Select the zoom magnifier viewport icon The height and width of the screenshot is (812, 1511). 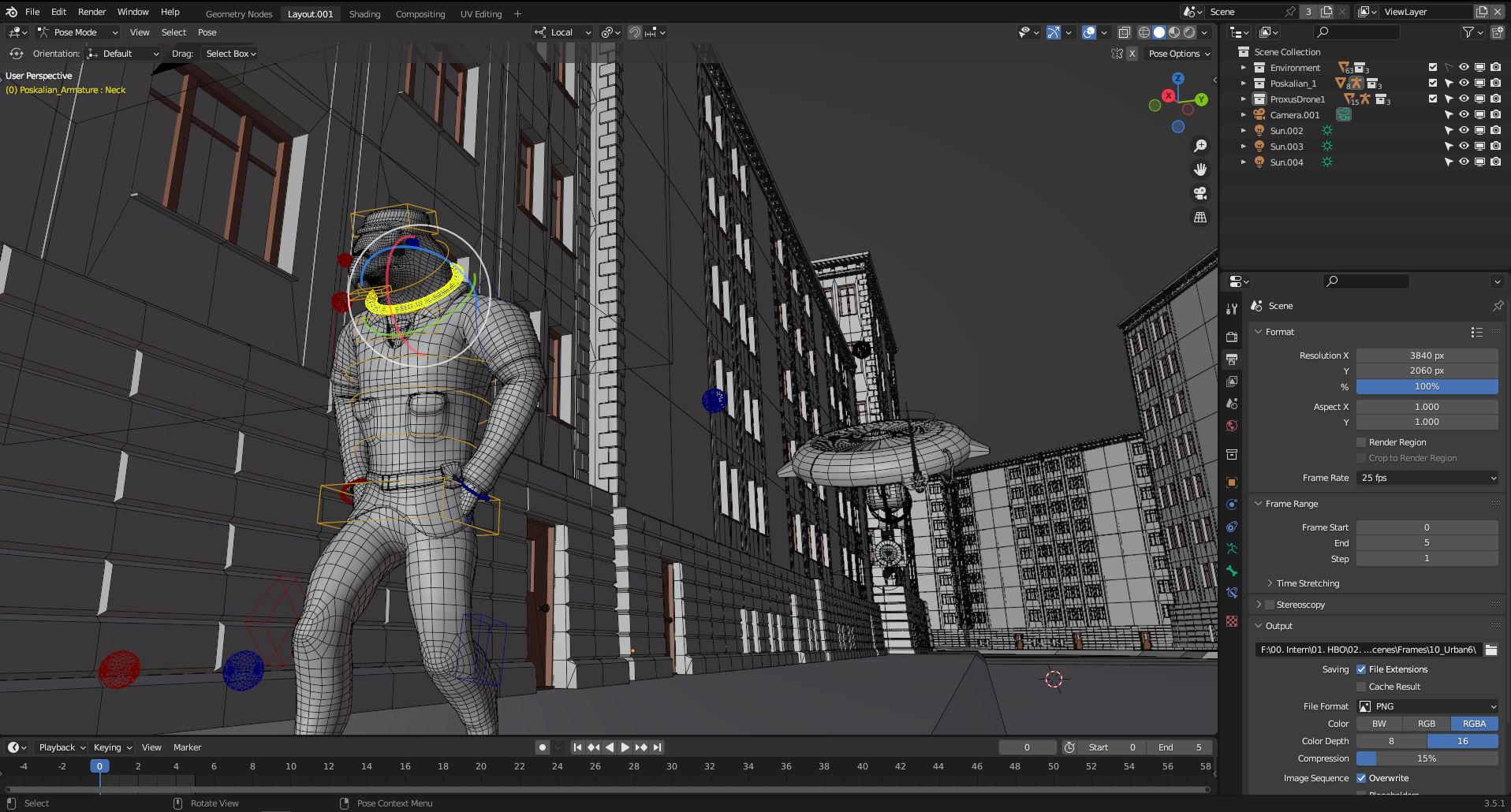click(x=1200, y=146)
